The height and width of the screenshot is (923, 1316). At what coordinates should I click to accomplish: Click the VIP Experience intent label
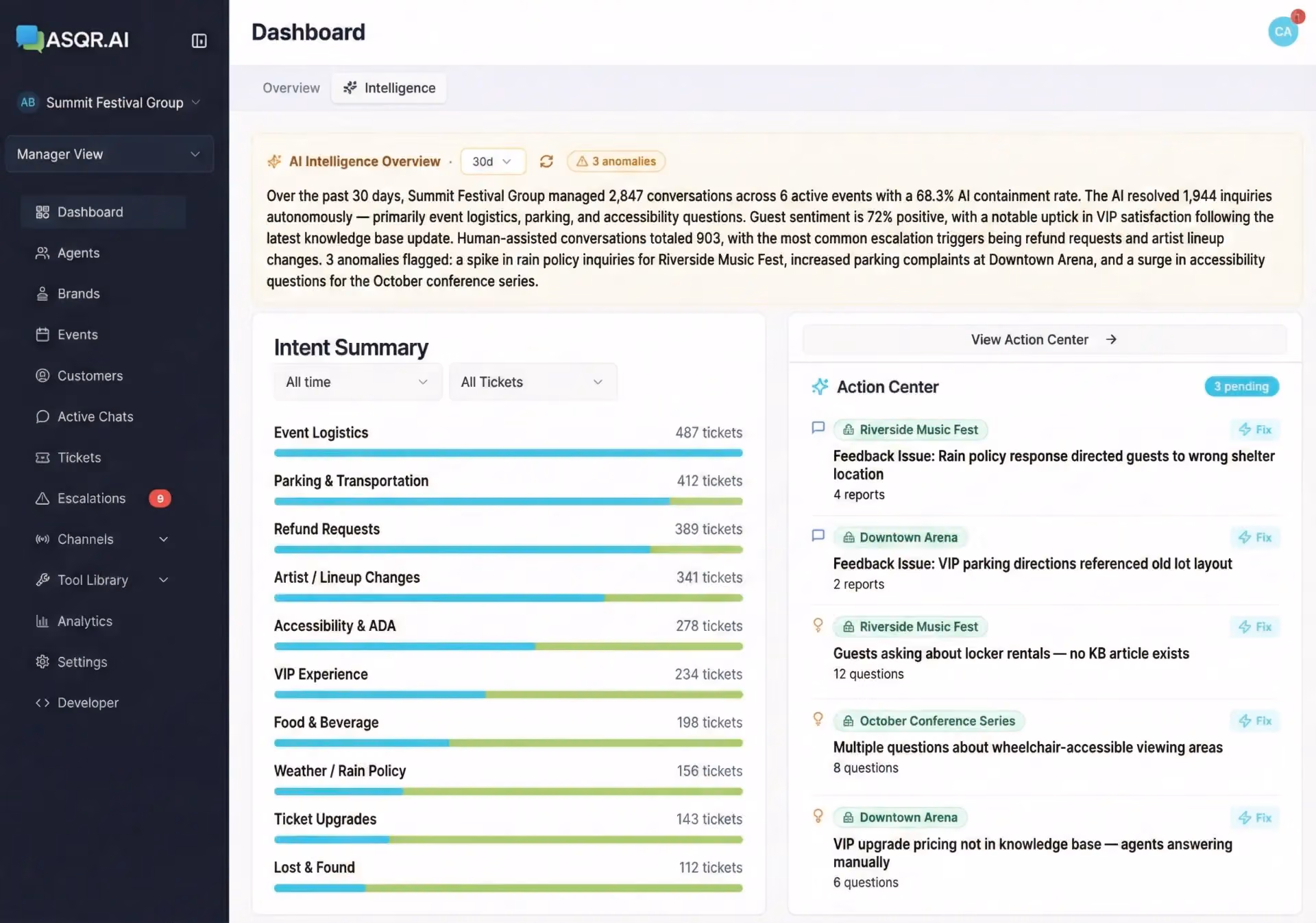pyautogui.click(x=321, y=674)
